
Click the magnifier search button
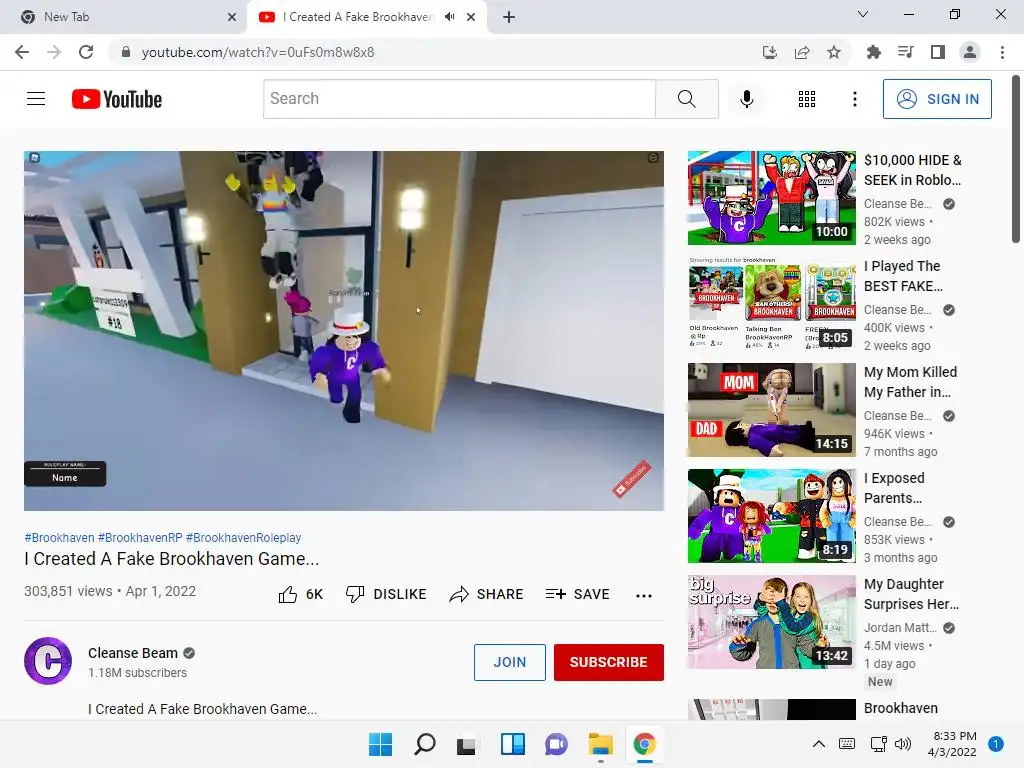(x=686, y=99)
